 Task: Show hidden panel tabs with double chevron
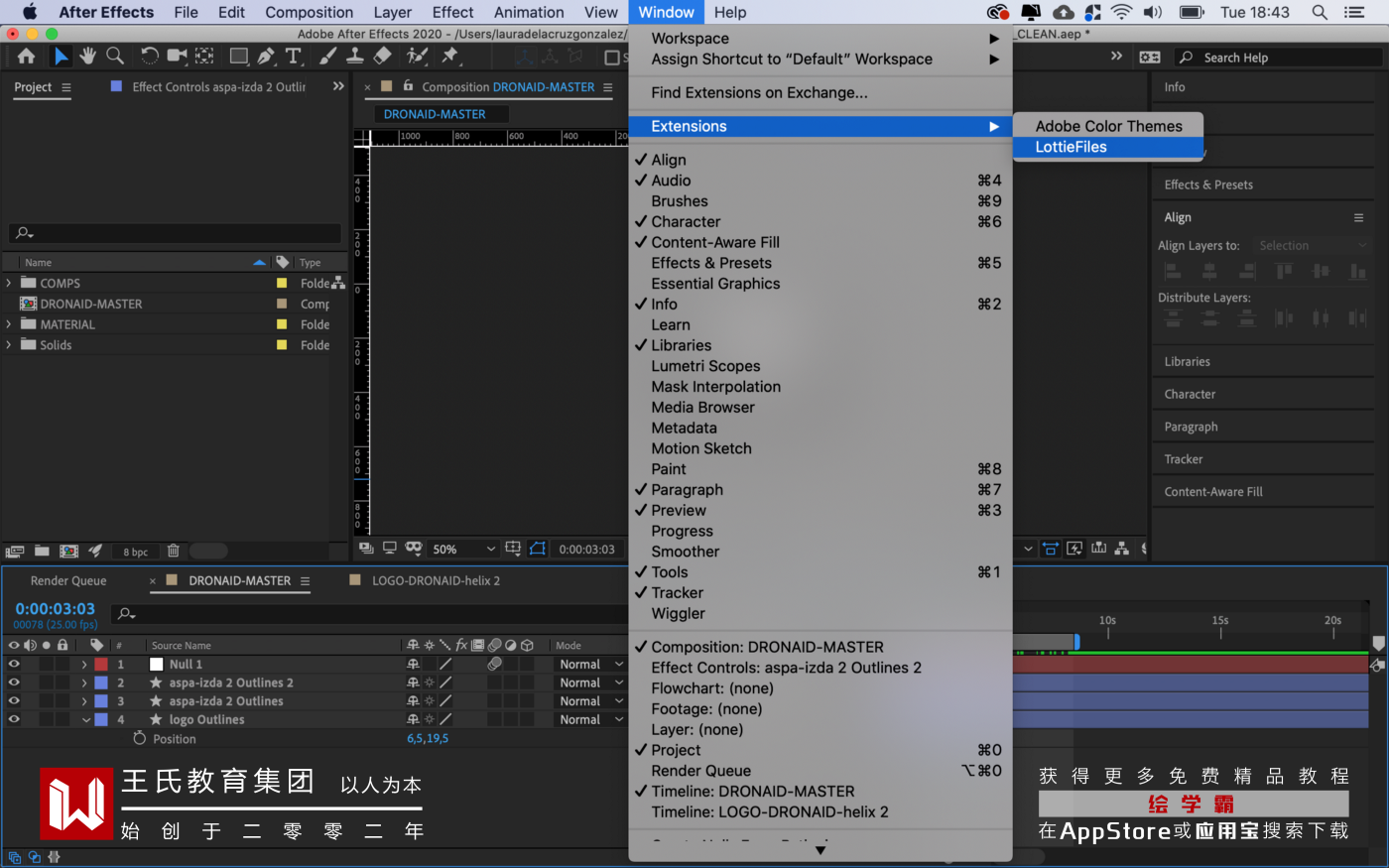338,86
